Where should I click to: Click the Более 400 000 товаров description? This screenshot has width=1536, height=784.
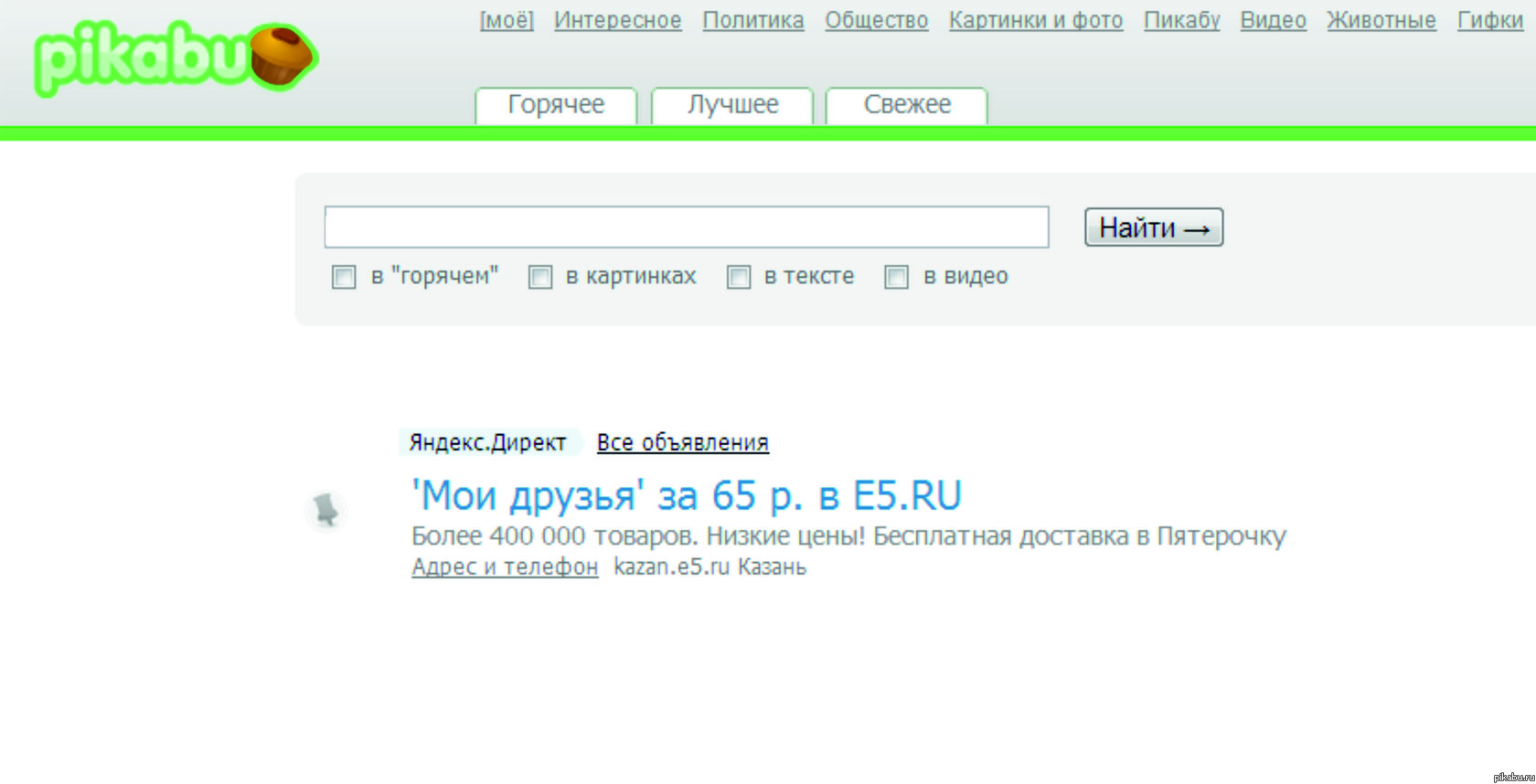pos(848,536)
